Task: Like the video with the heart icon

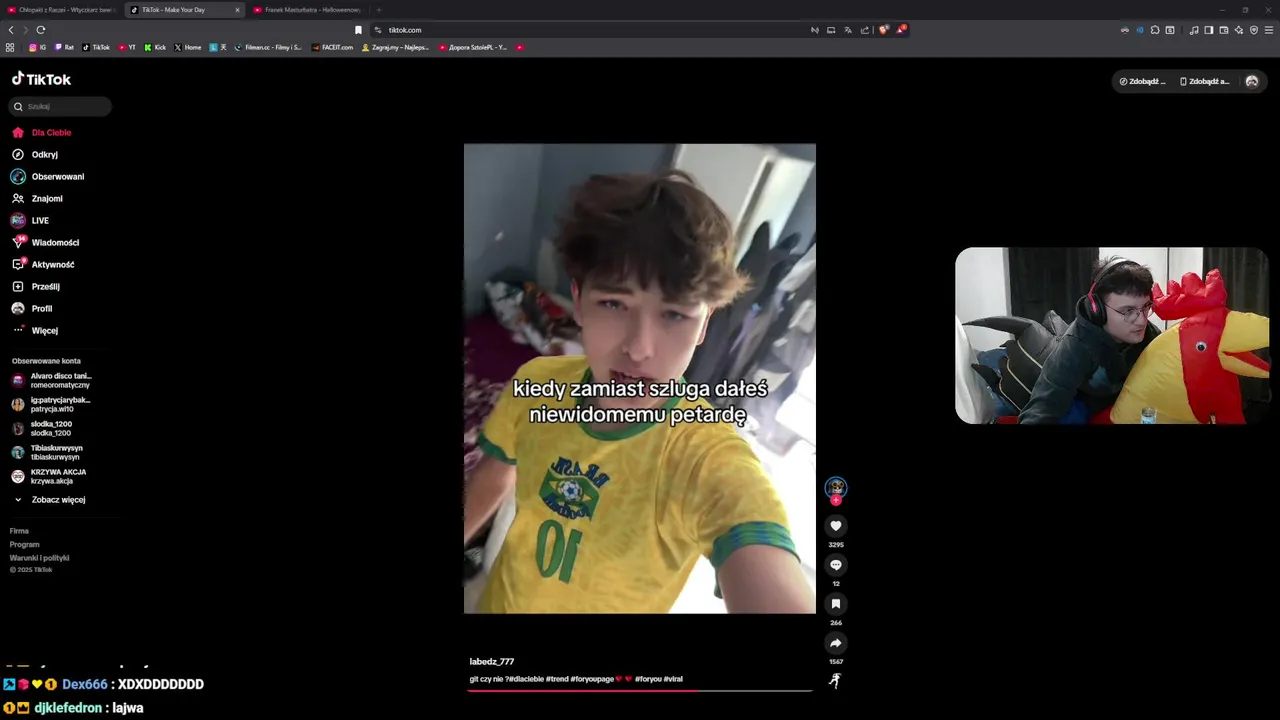Action: click(x=836, y=526)
